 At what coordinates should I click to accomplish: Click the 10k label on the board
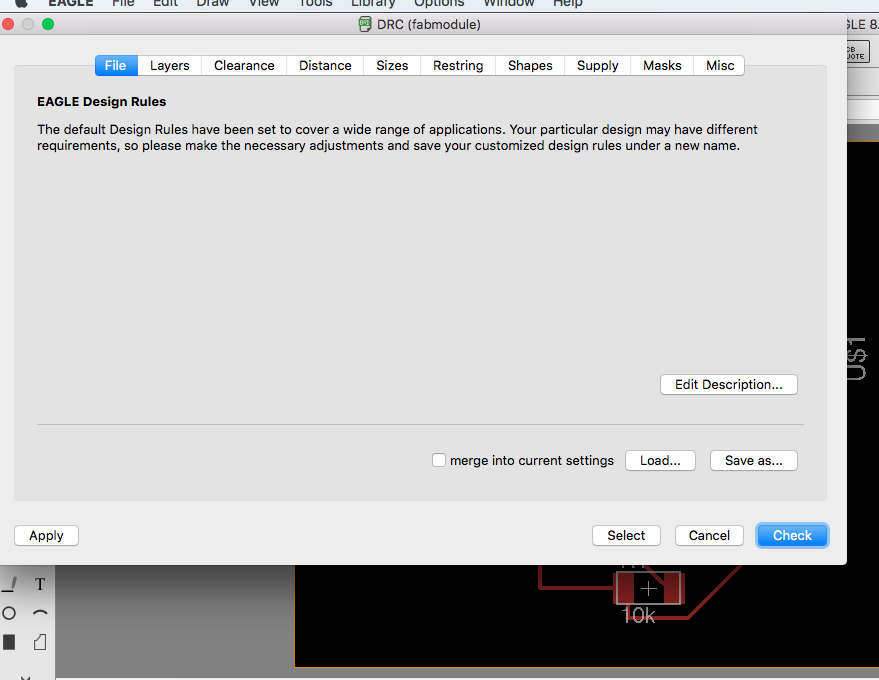pyautogui.click(x=638, y=616)
